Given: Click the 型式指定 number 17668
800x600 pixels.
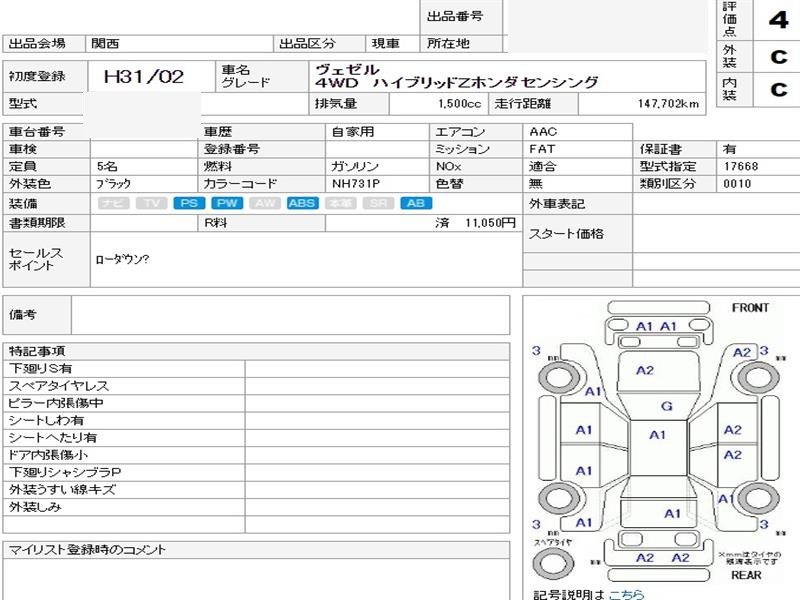Looking at the screenshot, I should click(741, 166).
